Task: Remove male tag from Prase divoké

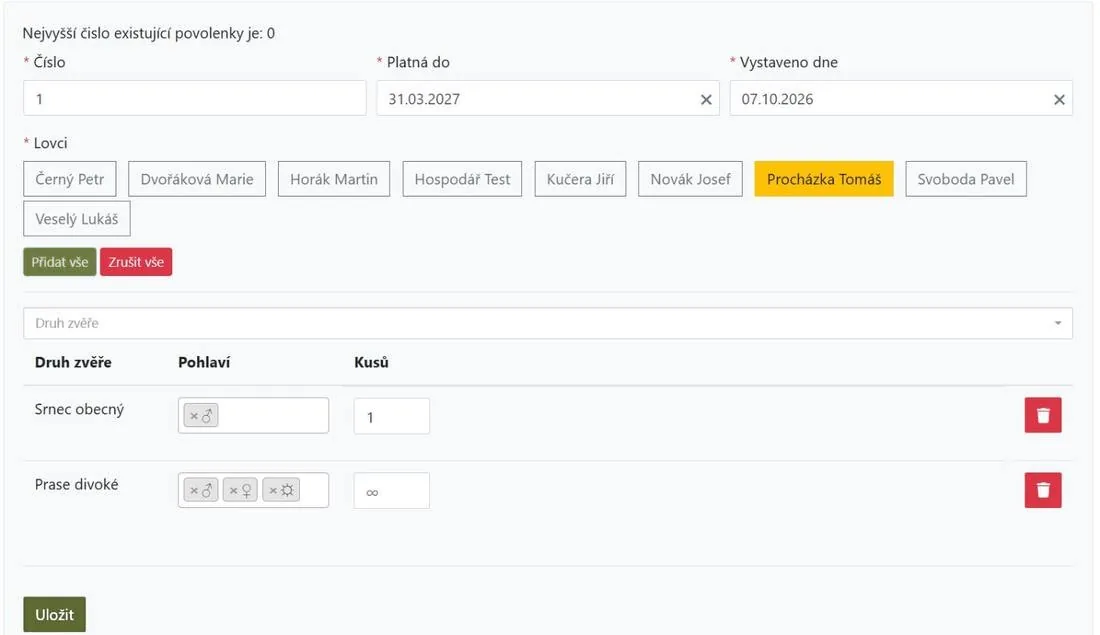Action: pyautogui.click(x=194, y=490)
